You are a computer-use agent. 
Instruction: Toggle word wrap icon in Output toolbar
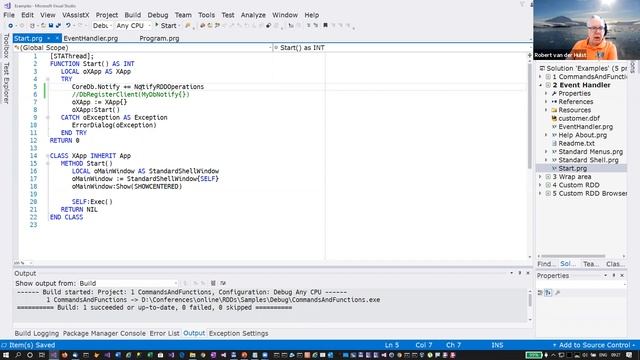tap(223, 283)
